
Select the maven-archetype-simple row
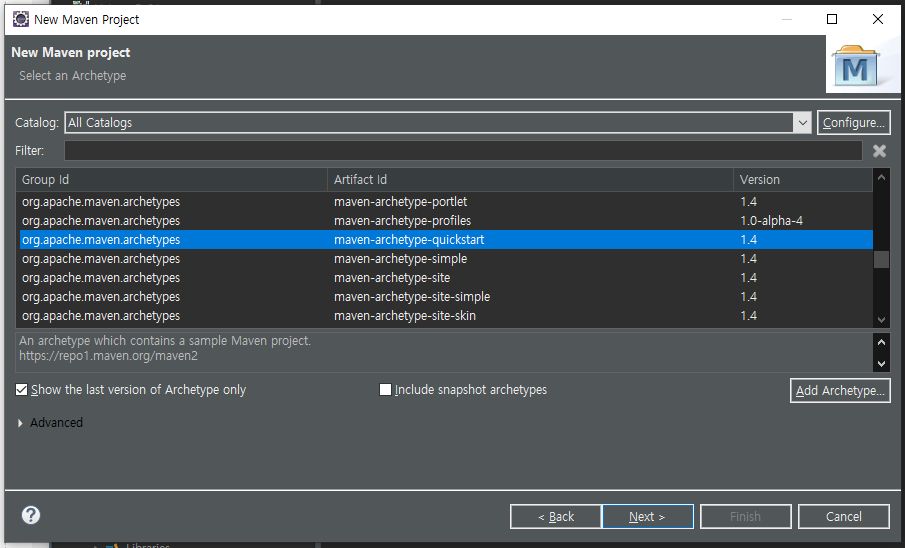click(x=445, y=259)
